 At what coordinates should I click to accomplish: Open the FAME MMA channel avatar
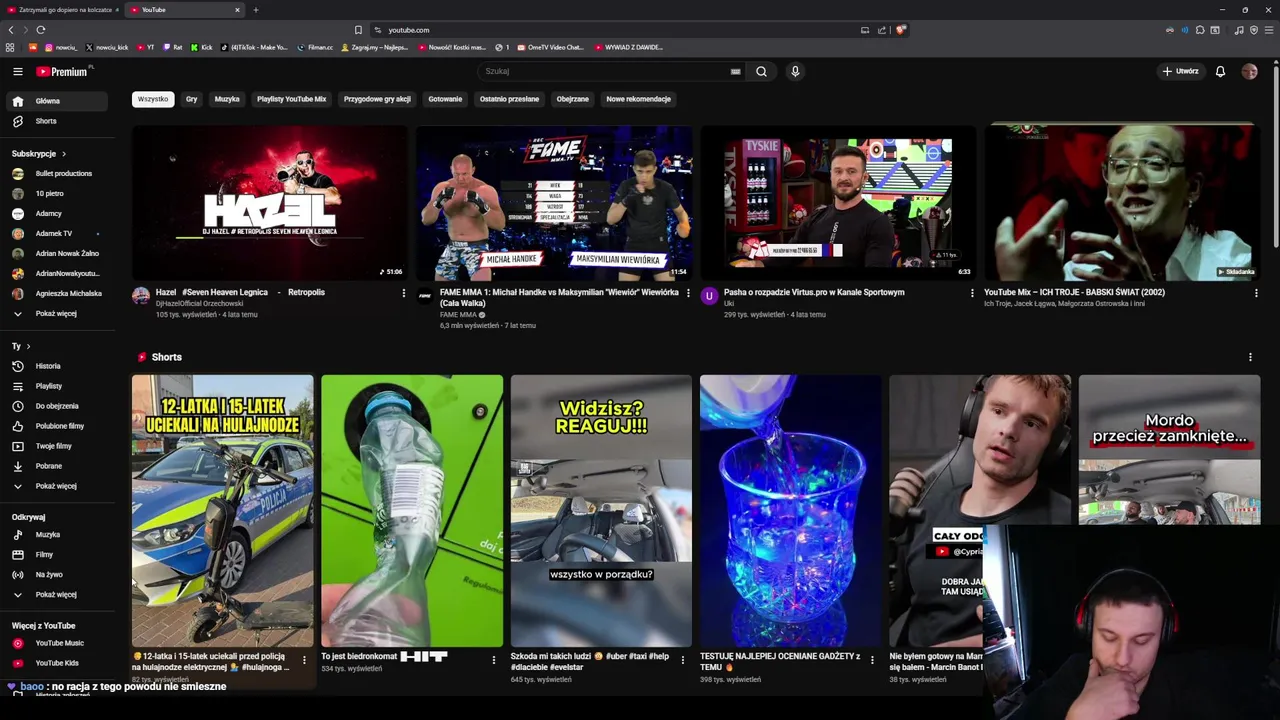[425, 296]
